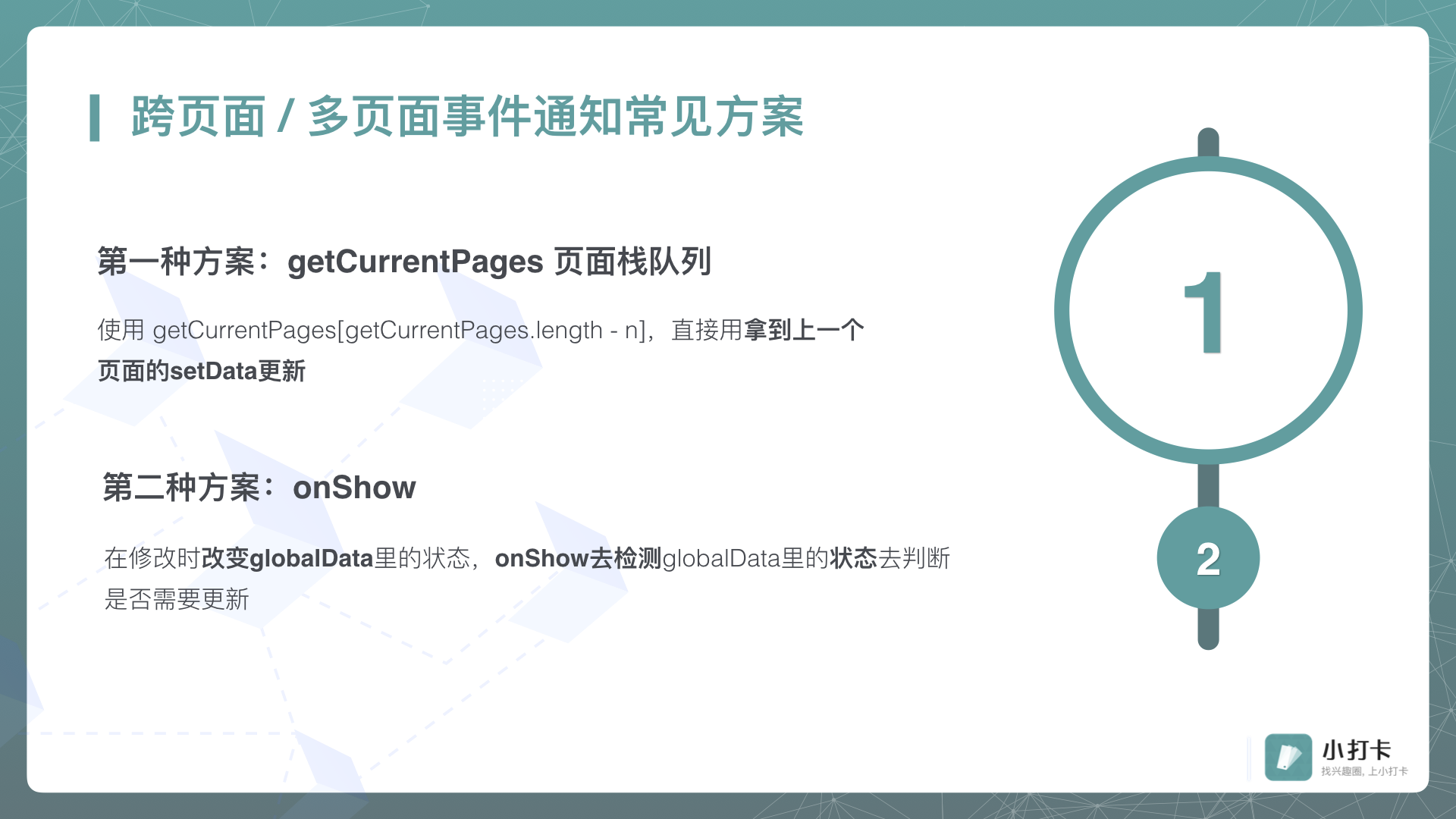Select the slide title 跨页面 / 多页面事件通知常见方案
Viewport: 1456px width, 819px height.
coord(466,118)
